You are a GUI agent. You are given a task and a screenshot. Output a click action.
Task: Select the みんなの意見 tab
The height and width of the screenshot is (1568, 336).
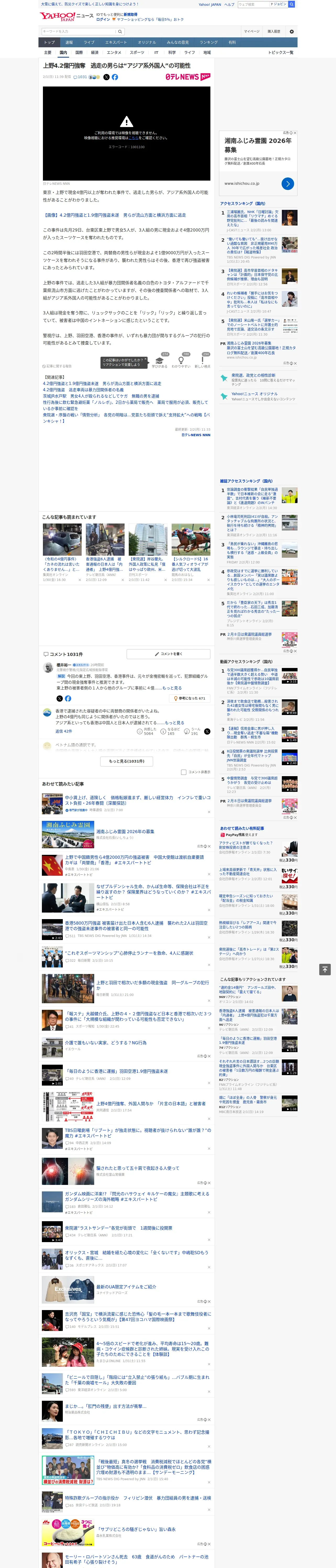[x=178, y=43]
